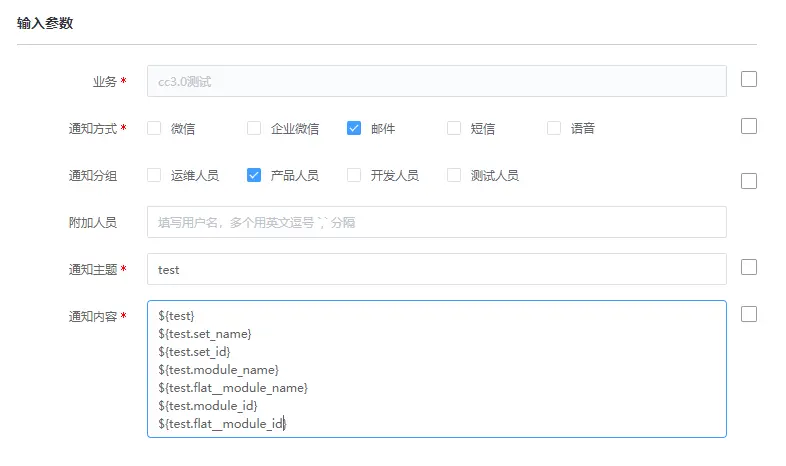Screen dimensions: 786x466
Task: Click the 通知主题 input containing test
Action: (437, 269)
